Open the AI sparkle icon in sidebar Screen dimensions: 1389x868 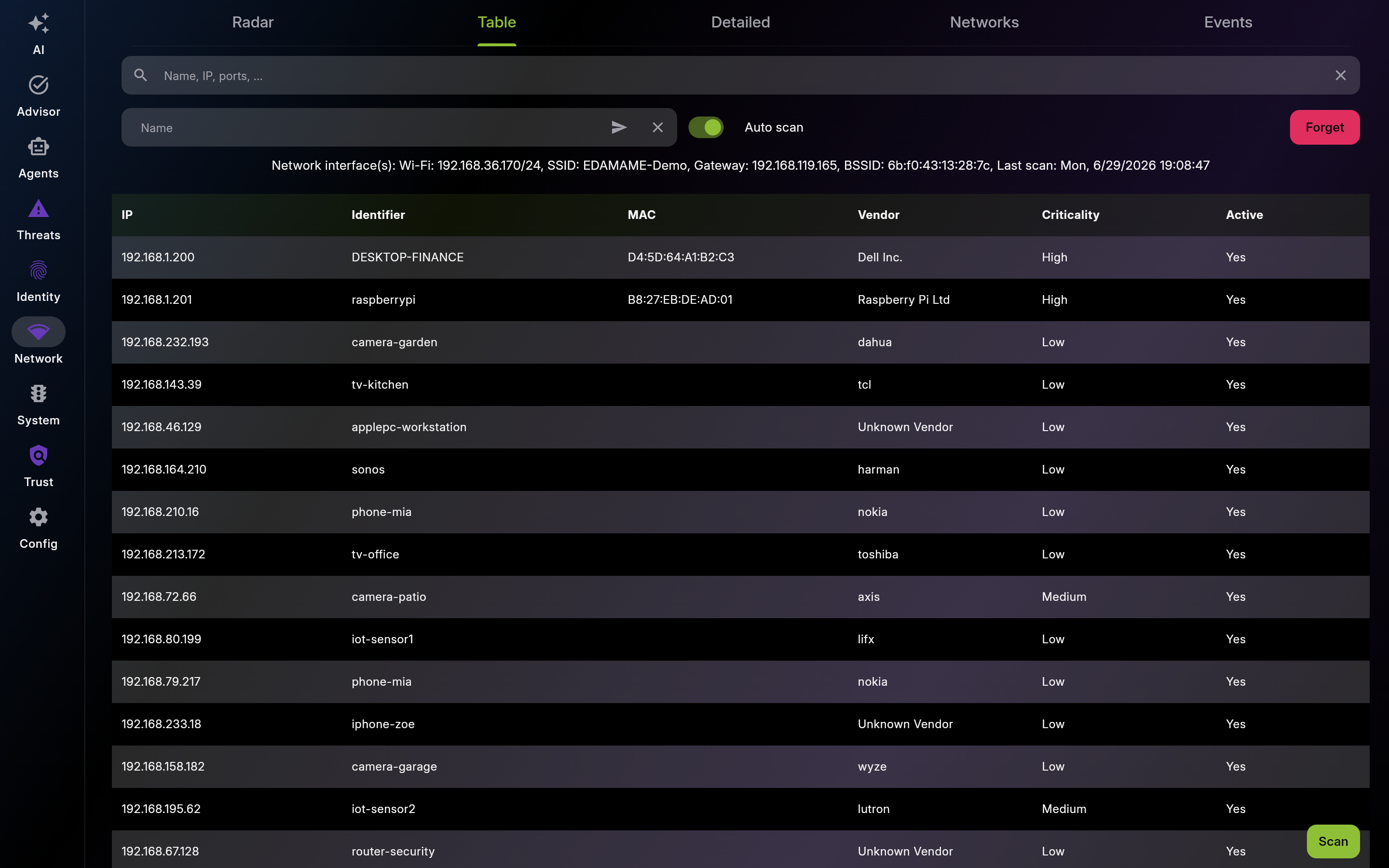click(x=39, y=24)
